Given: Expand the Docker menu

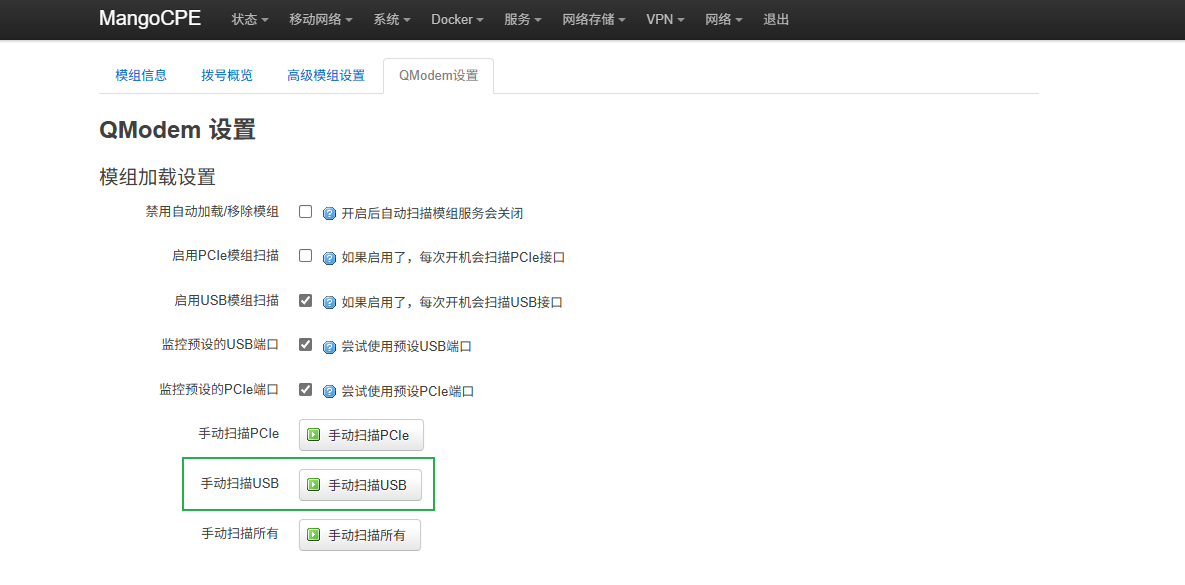Looking at the screenshot, I should 457,20.
